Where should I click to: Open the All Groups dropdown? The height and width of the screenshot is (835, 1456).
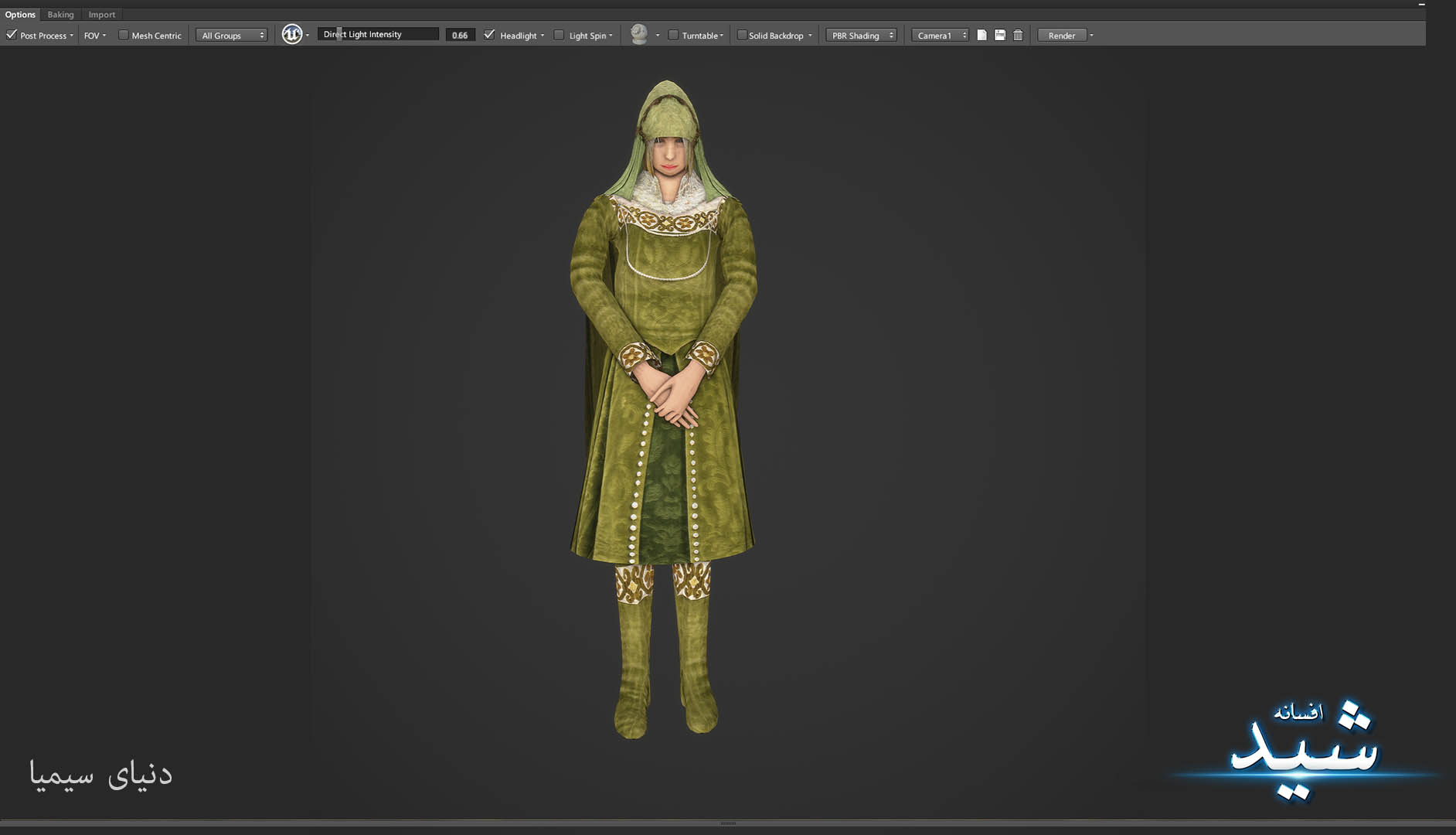(x=231, y=36)
